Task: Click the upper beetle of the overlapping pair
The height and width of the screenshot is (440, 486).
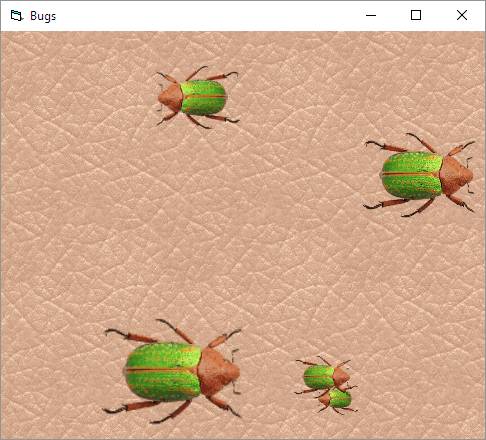Action: click(x=324, y=375)
